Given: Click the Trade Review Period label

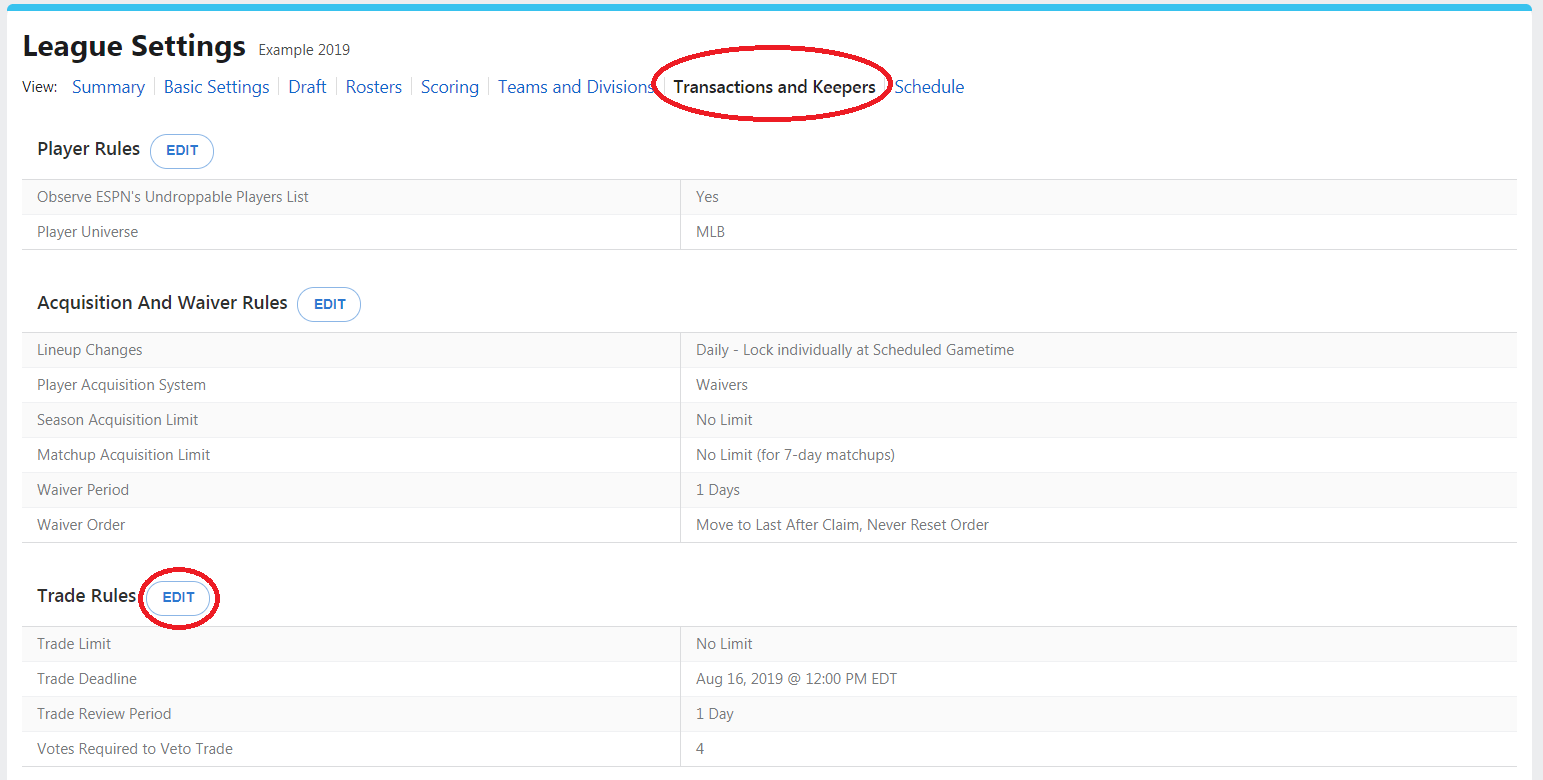Looking at the screenshot, I should tap(104, 714).
